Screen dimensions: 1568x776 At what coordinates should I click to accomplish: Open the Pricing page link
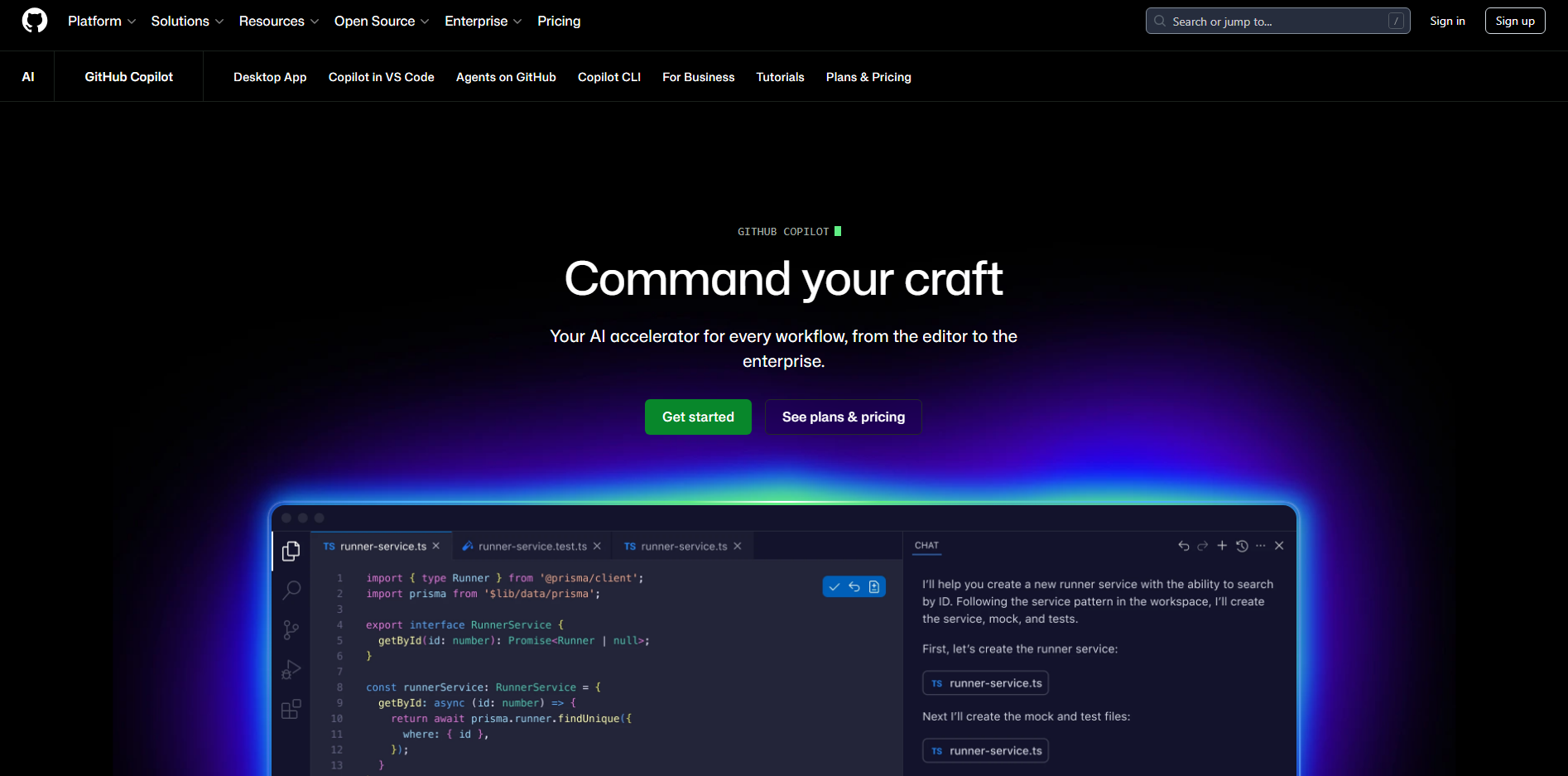[559, 21]
